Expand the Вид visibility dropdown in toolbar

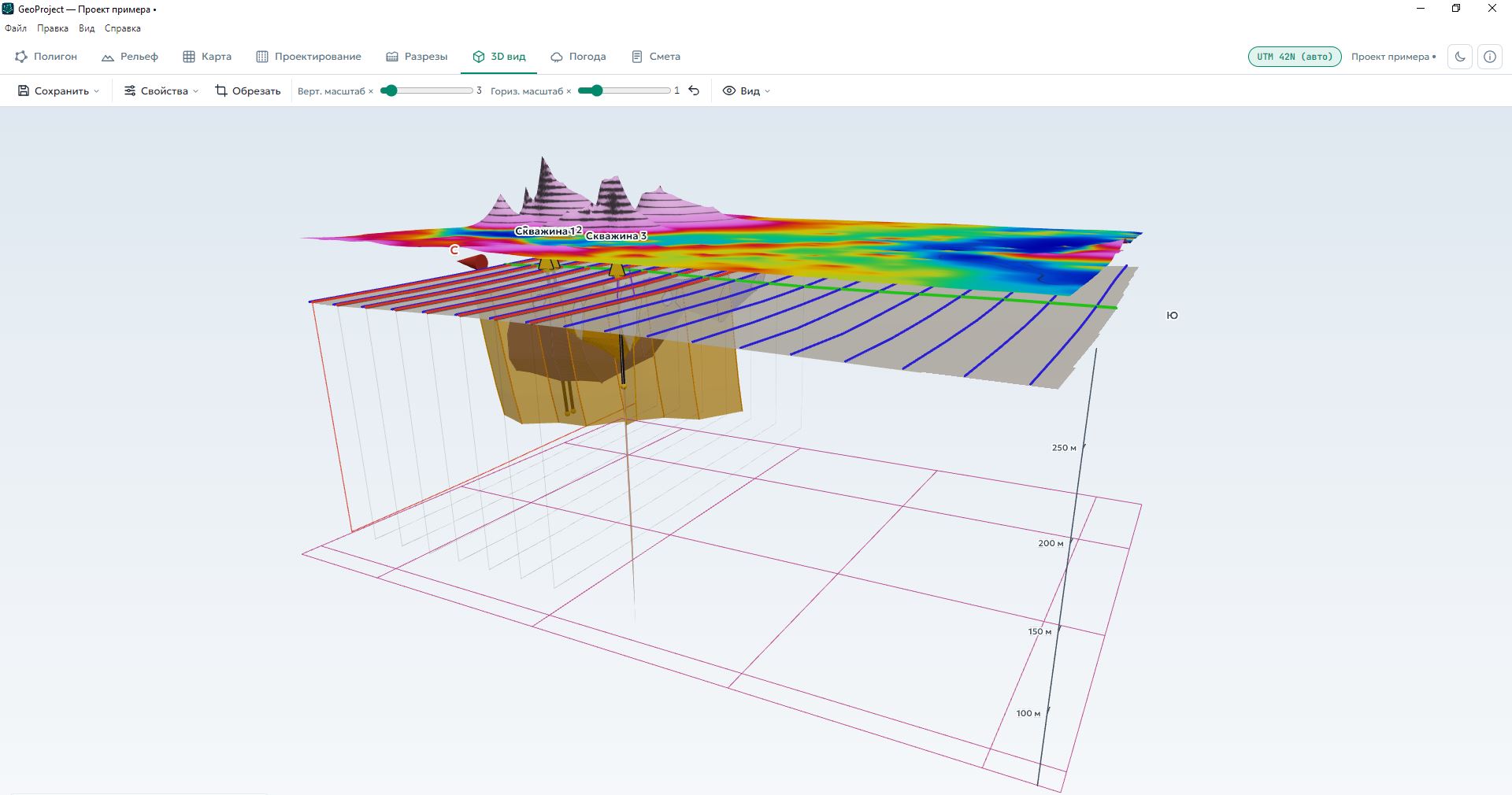(x=747, y=91)
